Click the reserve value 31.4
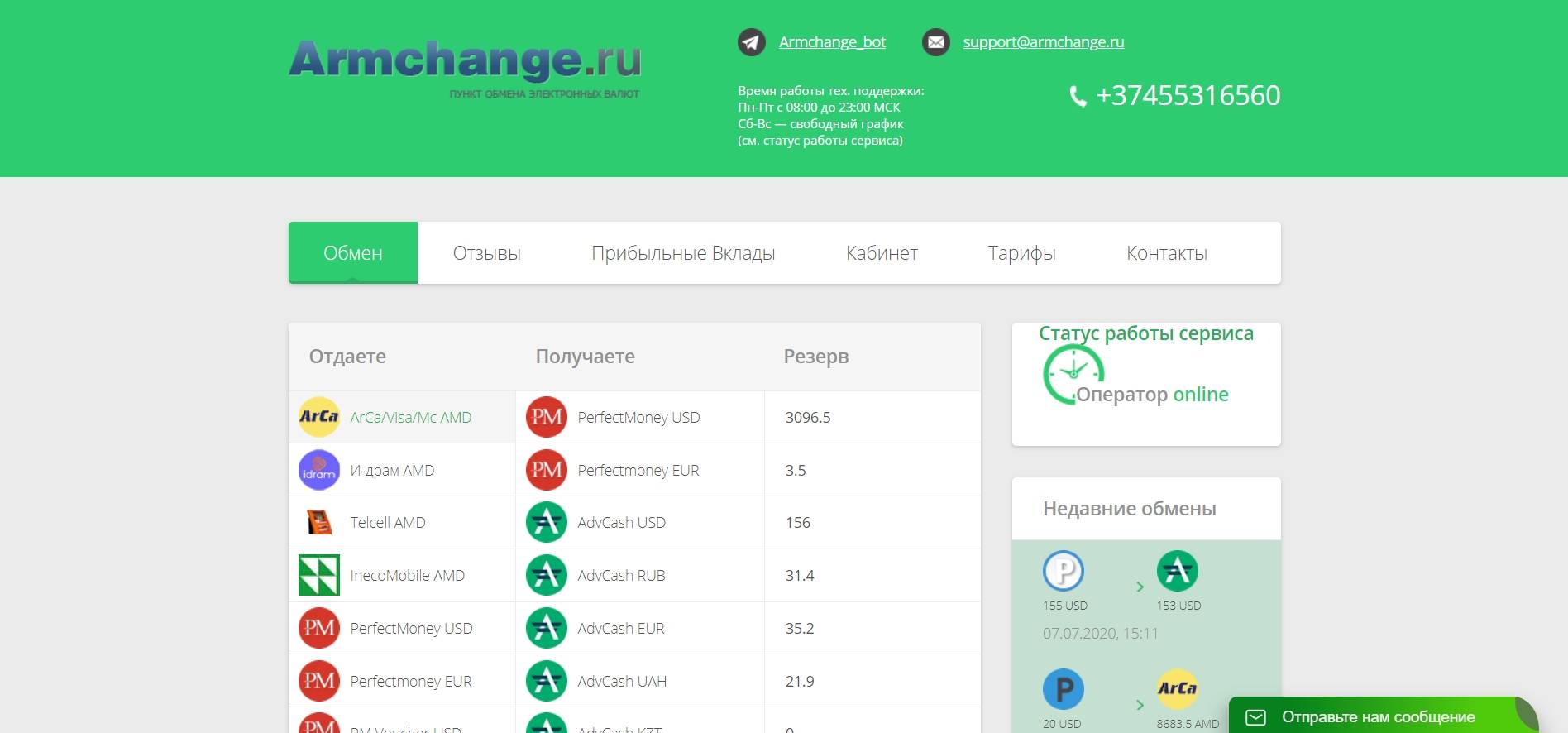1568x733 pixels. (800, 576)
